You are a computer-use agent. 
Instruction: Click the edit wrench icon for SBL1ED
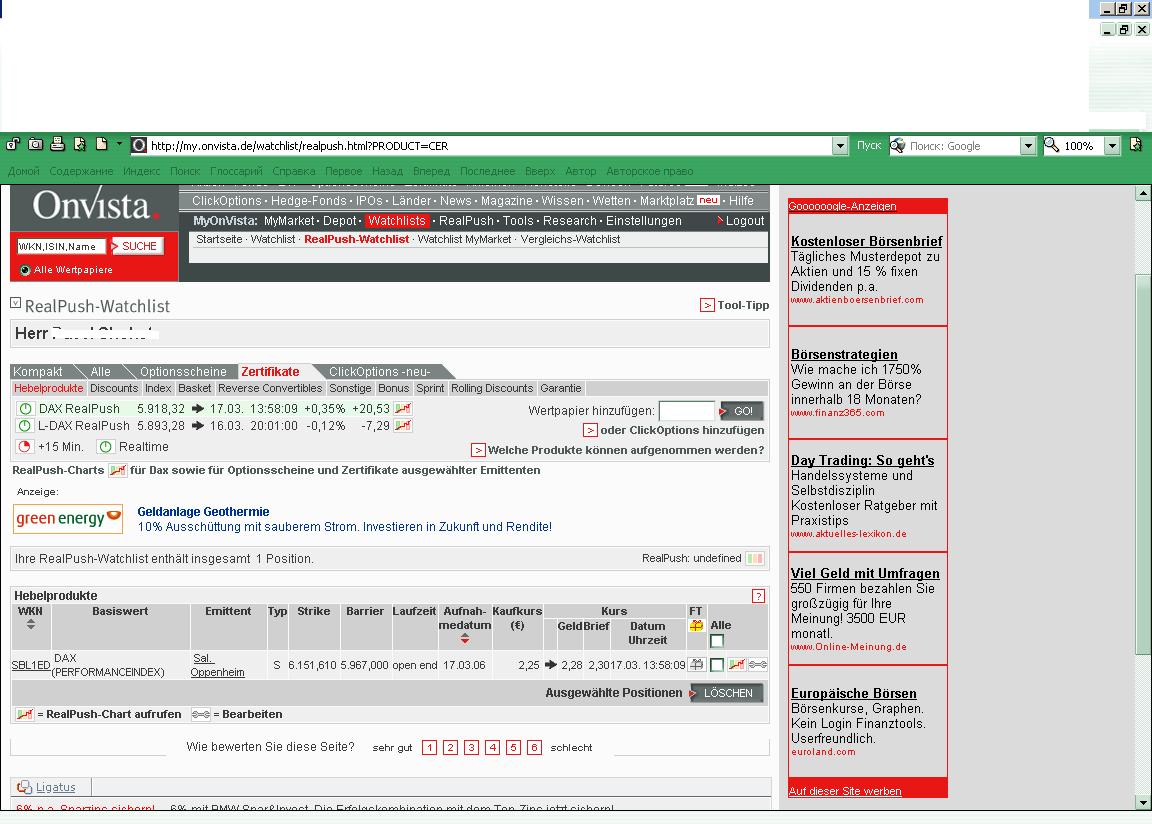point(758,665)
